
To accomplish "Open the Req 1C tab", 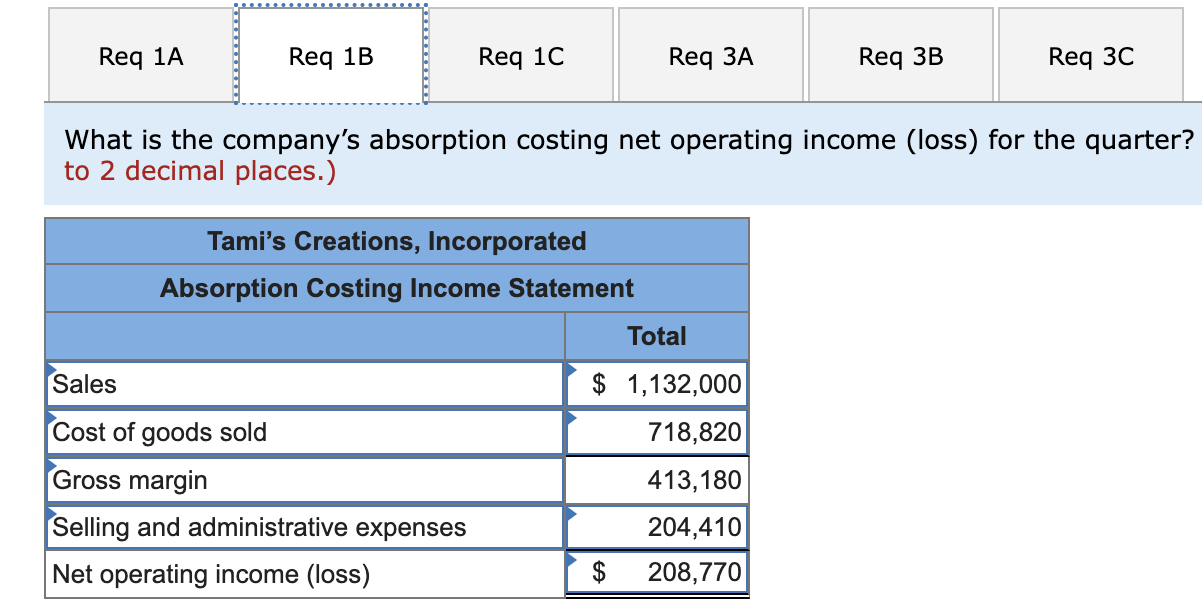I will click(521, 56).
